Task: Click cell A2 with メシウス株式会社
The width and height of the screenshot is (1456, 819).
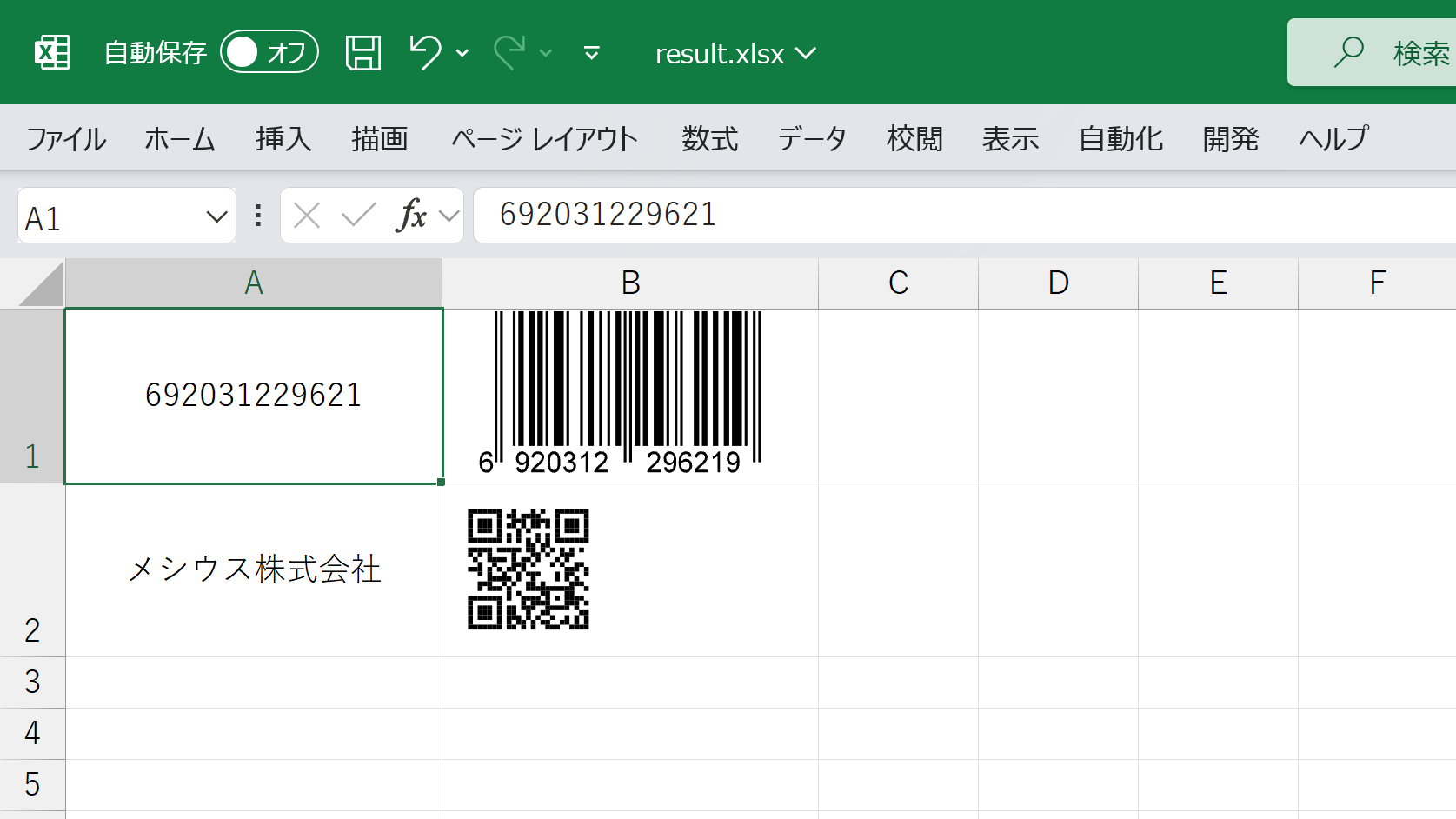Action: point(254,570)
